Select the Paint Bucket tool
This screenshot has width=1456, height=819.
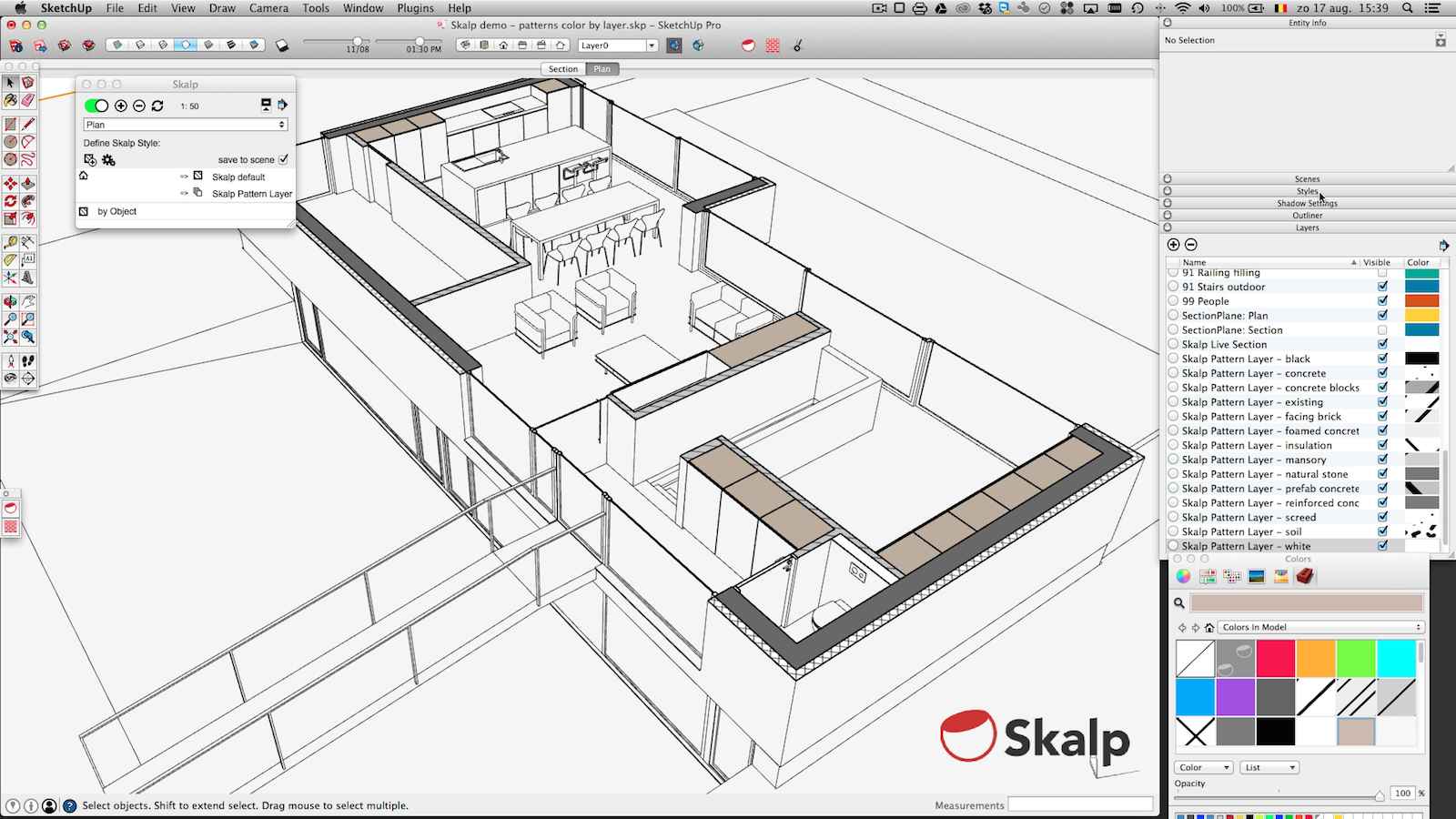(x=10, y=100)
